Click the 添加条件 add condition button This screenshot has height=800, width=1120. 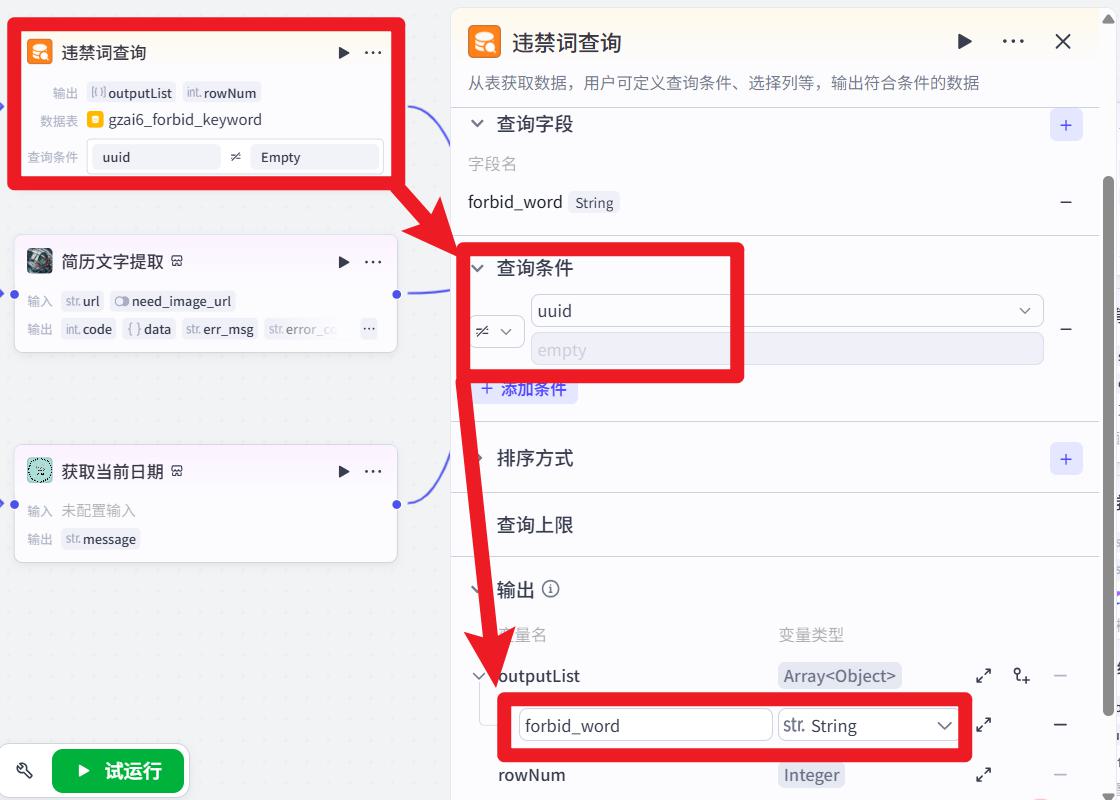(x=525, y=389)
